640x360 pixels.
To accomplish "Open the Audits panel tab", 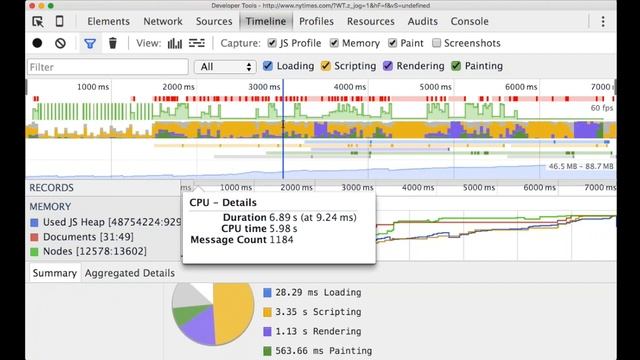I will pyautogui.click(x=422, y=21).
